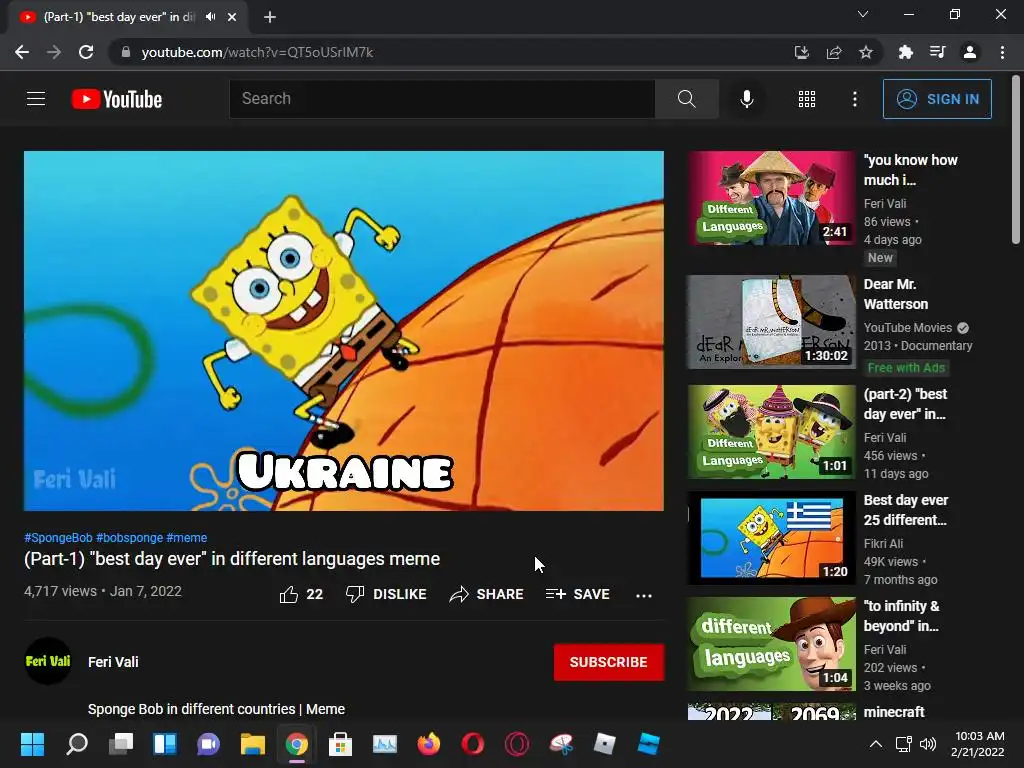Open volume control in system tray
Viewport: 1024px width, 768px height.
click(x=927, y=744)
